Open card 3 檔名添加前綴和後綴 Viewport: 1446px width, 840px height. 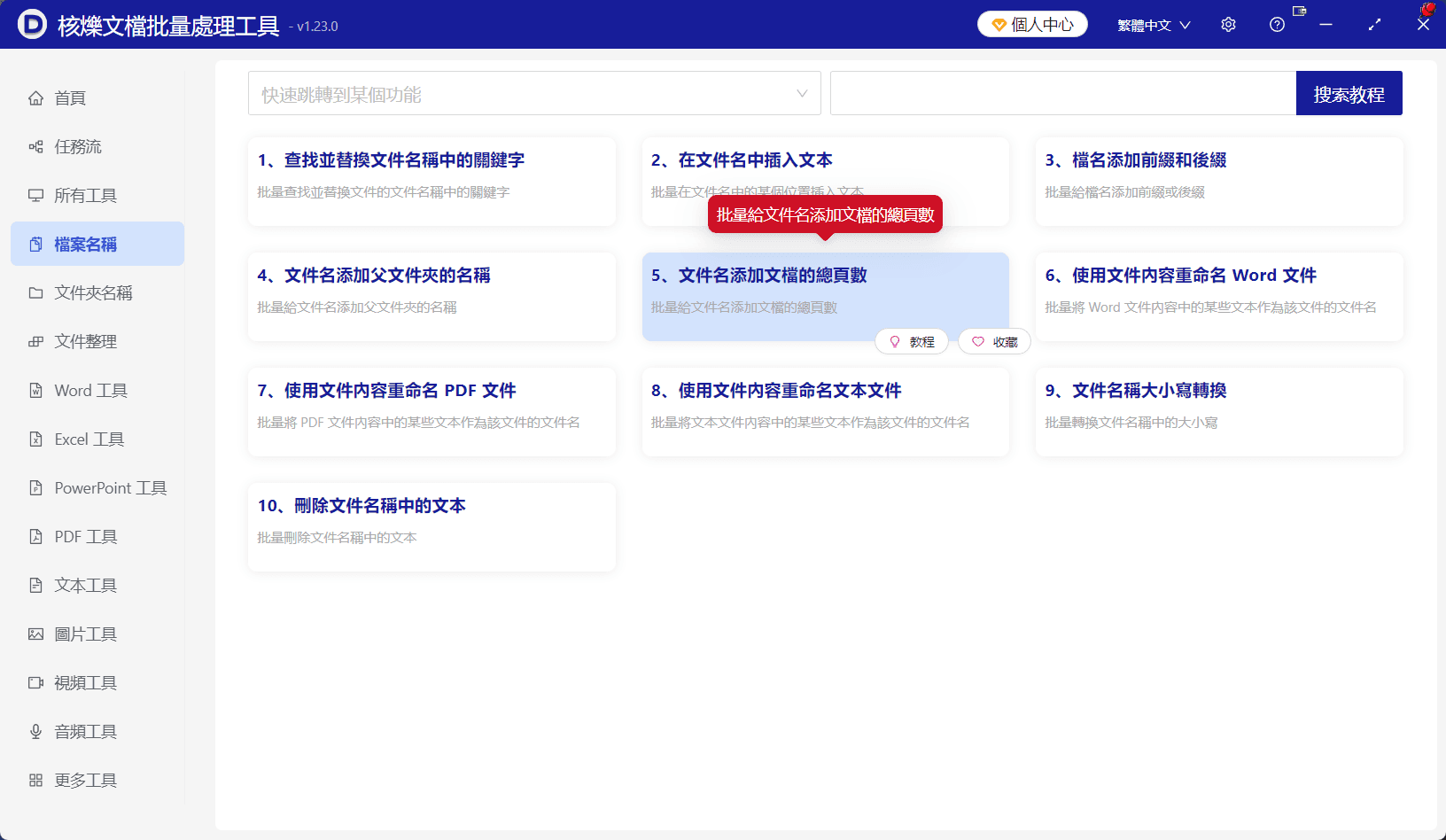(1219, 182)
